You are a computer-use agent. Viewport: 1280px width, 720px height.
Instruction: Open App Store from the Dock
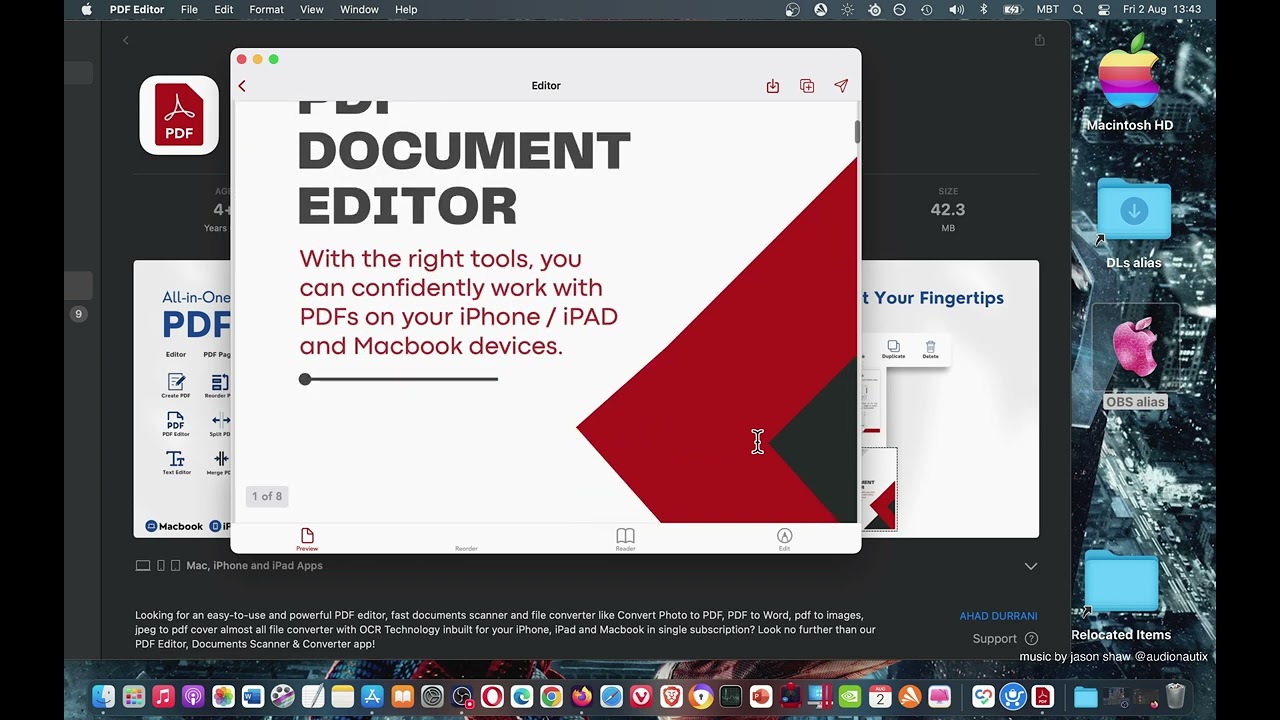coord(372,696)
